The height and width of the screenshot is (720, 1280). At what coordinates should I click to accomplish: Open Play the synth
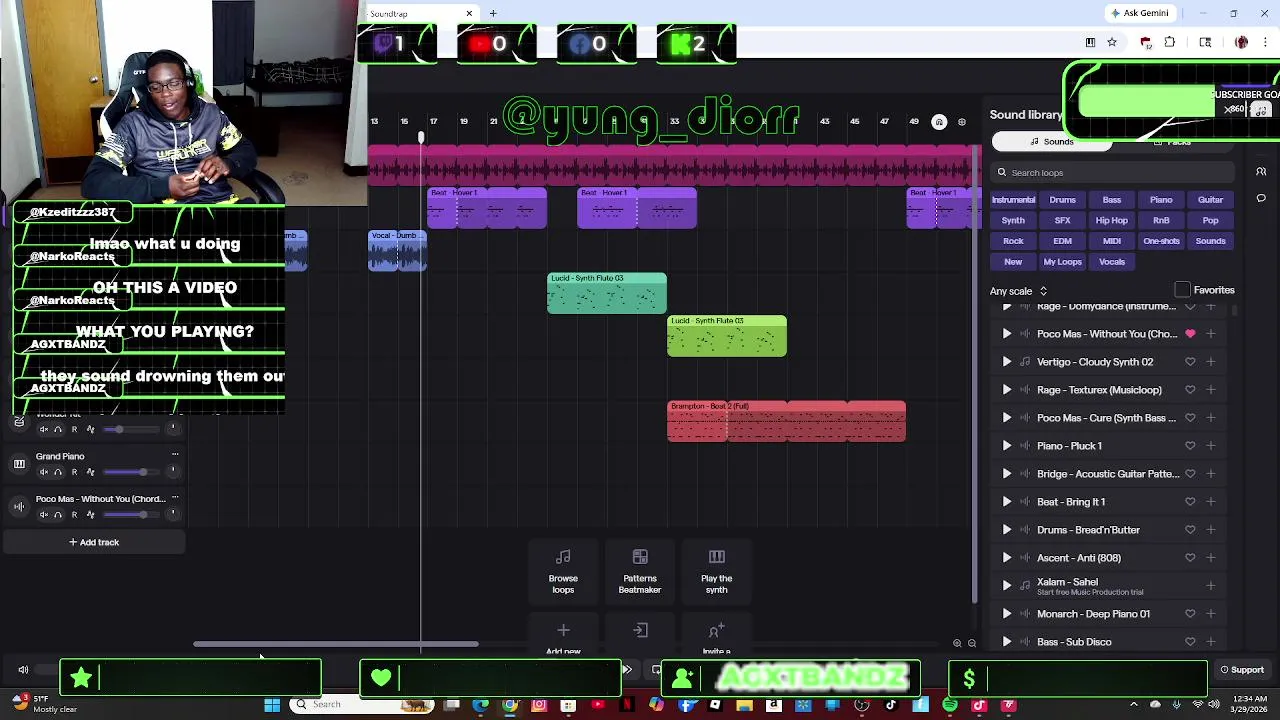[716, 571]
